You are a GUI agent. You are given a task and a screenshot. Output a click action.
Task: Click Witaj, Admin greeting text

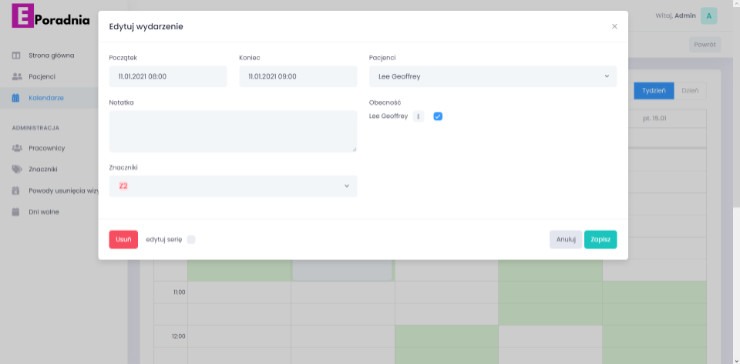click(x=675, y=16)
